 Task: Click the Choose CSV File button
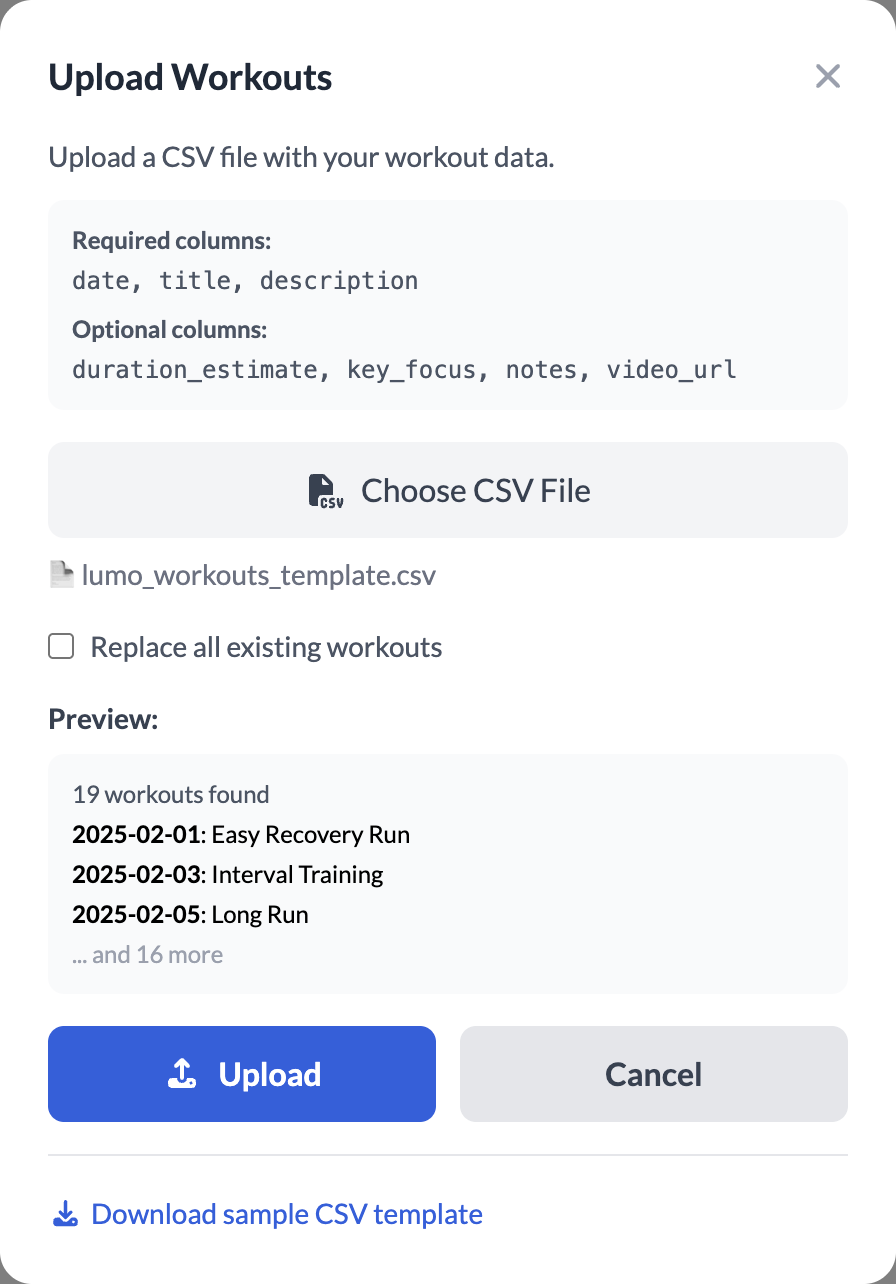coord(447,490)
